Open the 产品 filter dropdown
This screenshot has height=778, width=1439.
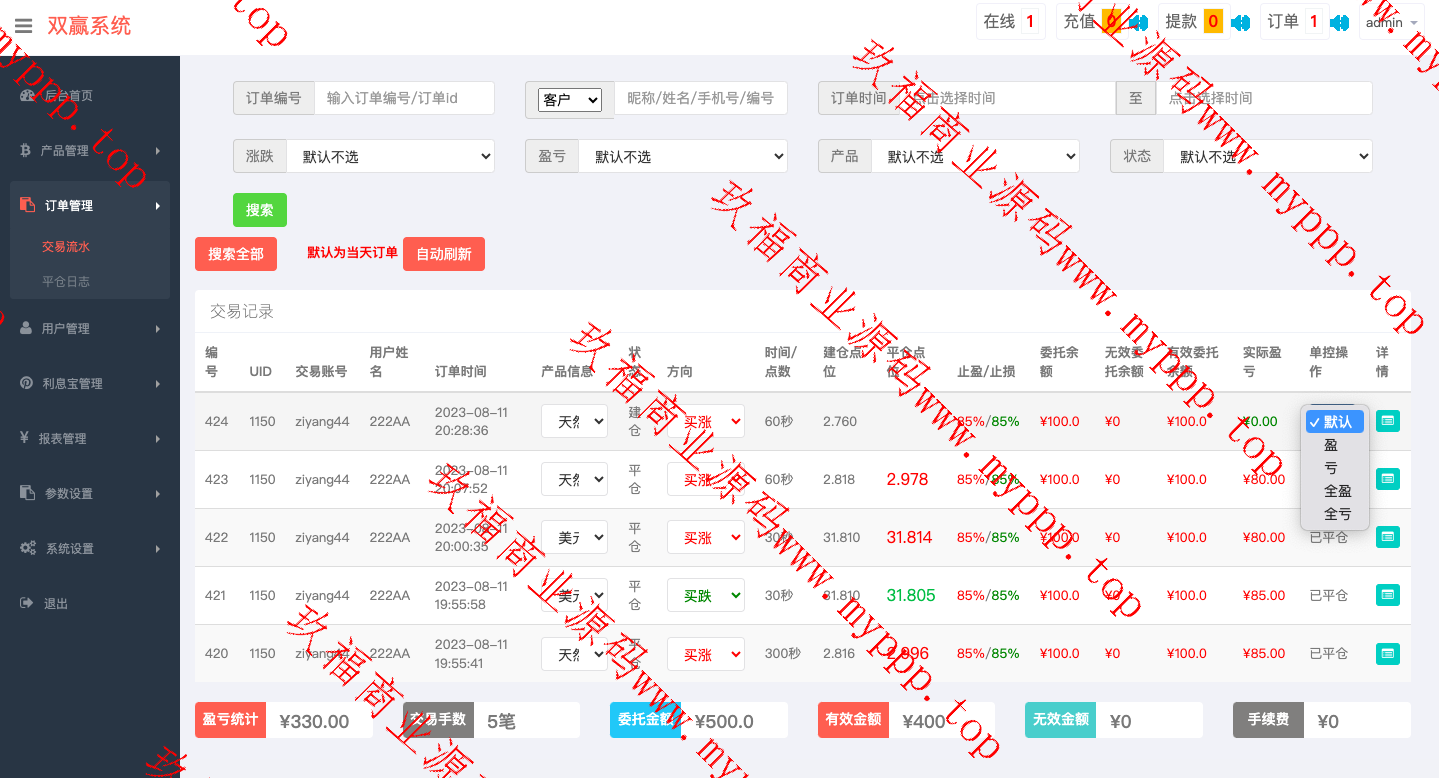(975, 156)
